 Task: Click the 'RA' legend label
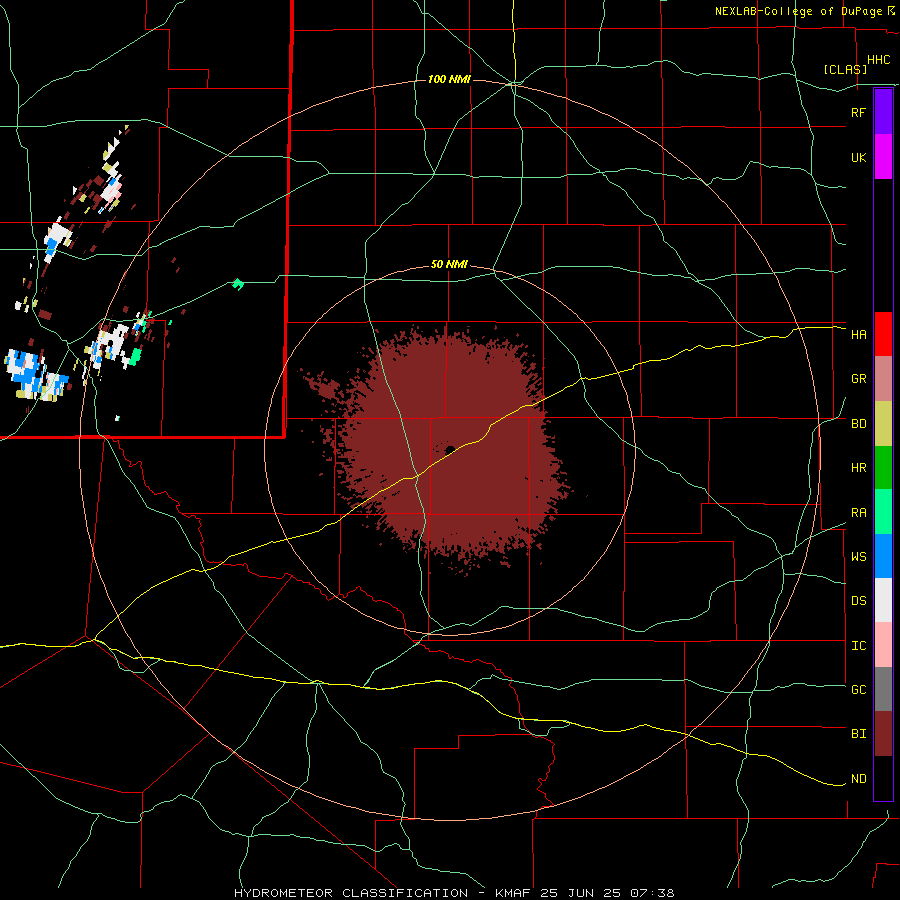(x=858, y=513)
